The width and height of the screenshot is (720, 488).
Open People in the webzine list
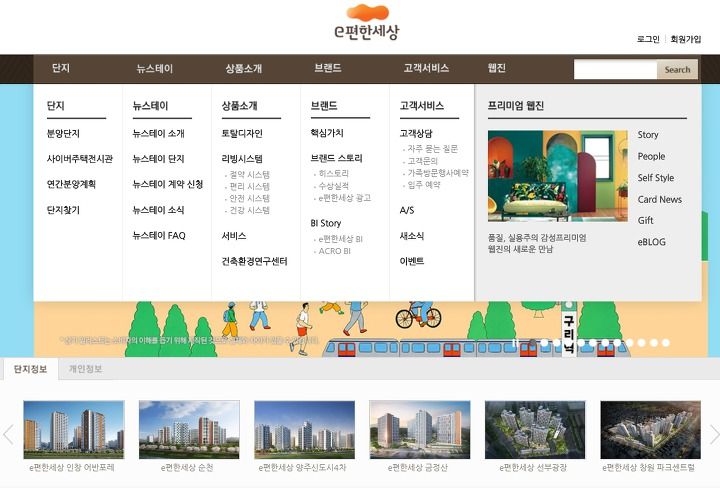pyautogui.click(x=651, y=157)
